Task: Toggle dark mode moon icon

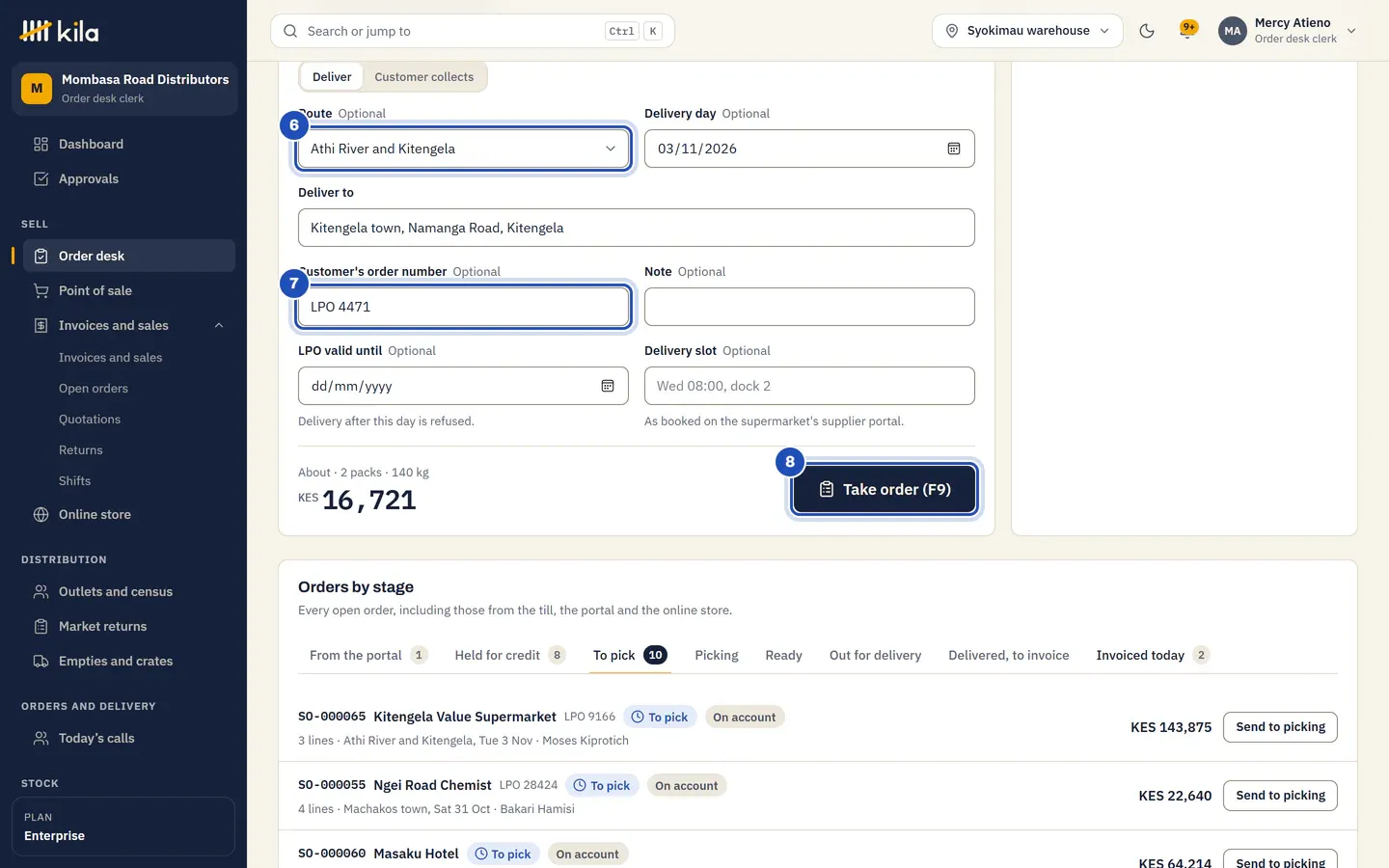Action: 1147,31
